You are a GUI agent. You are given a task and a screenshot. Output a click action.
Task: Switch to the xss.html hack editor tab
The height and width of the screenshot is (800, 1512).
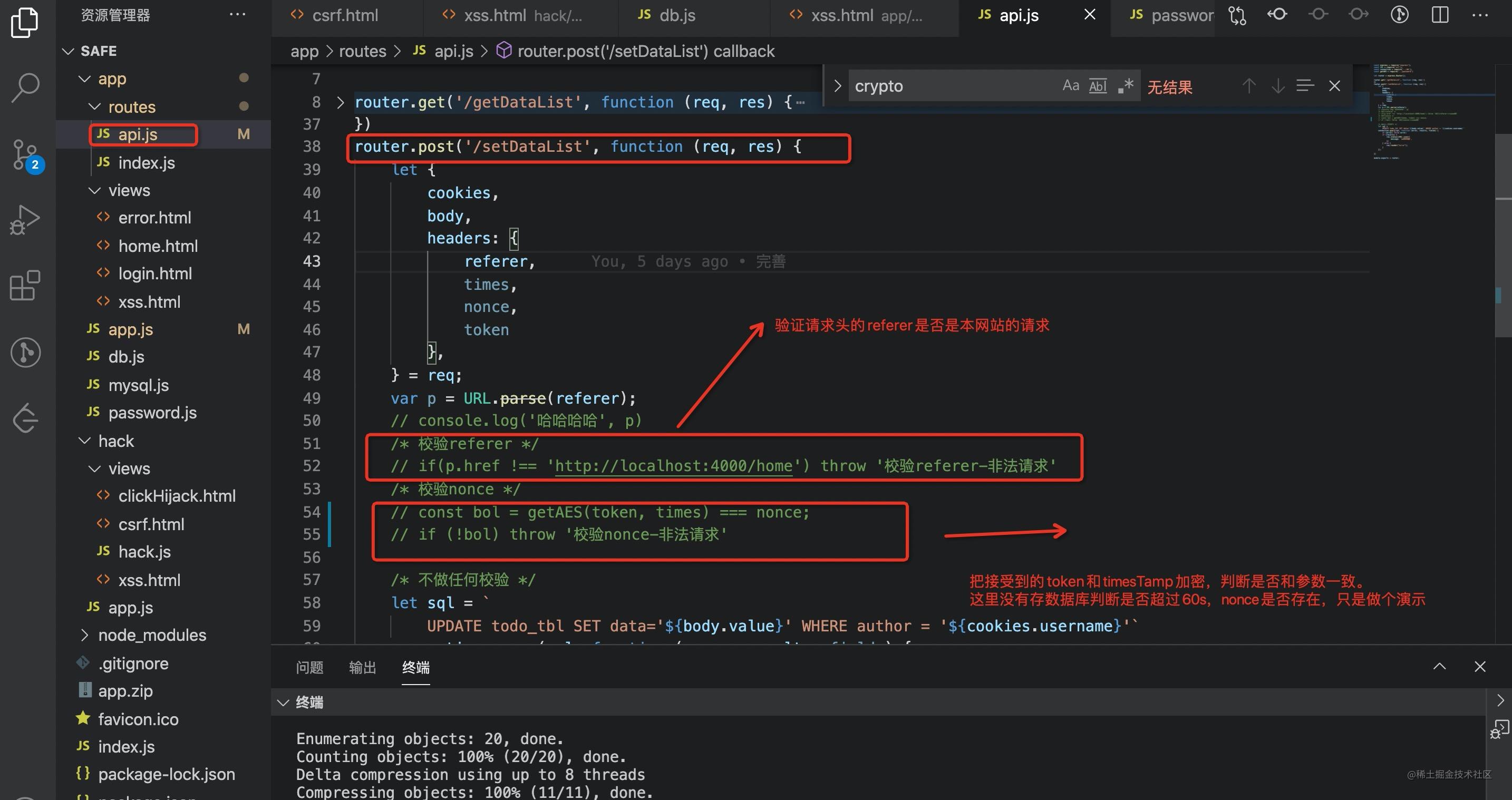tap(521, 16)
